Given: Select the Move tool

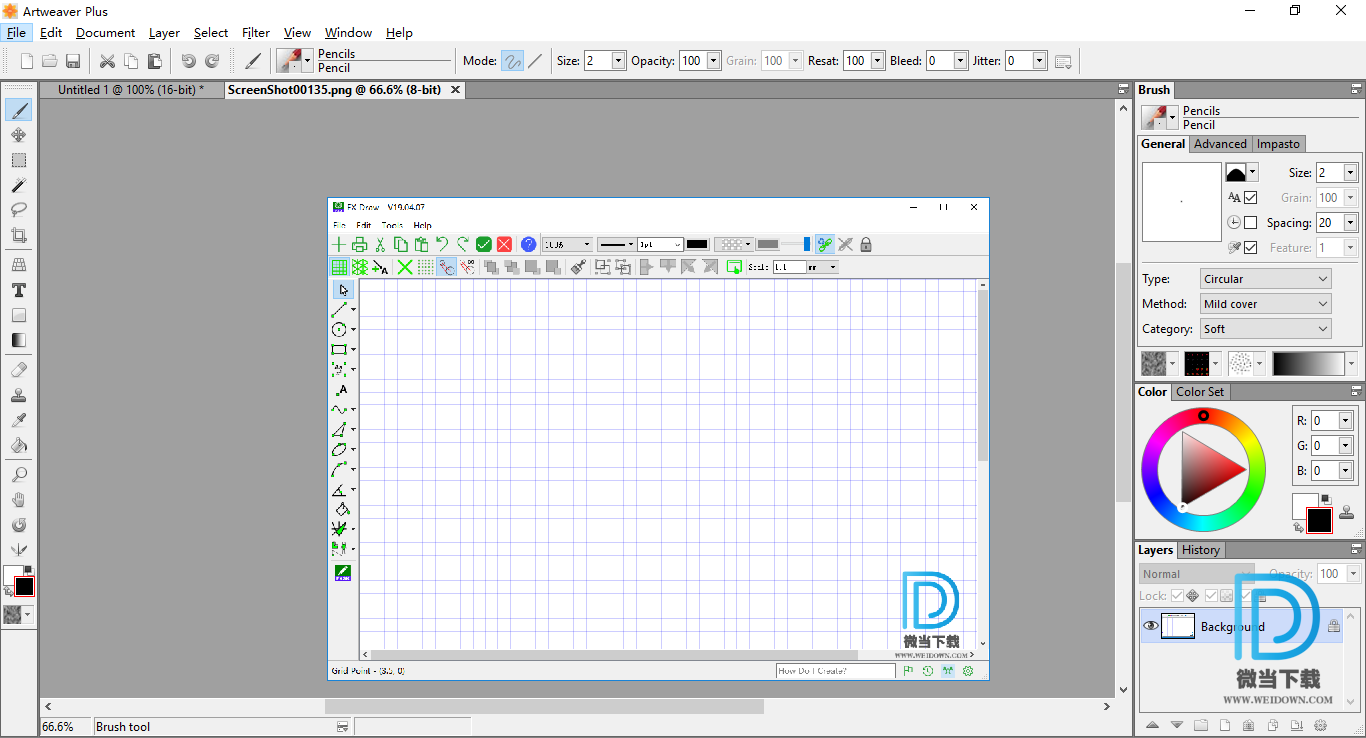Looking at the screenshot, I should pos(18,135).
